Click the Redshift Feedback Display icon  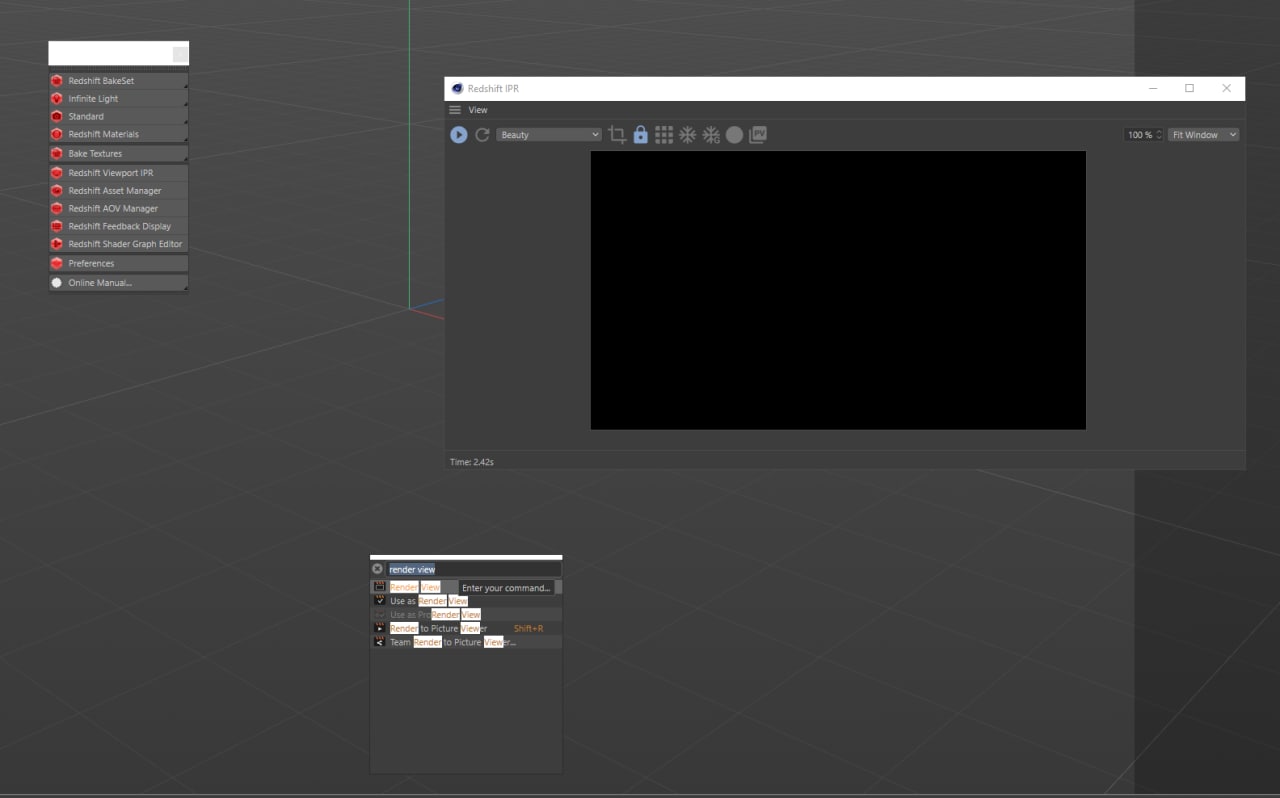pos(57,226)
